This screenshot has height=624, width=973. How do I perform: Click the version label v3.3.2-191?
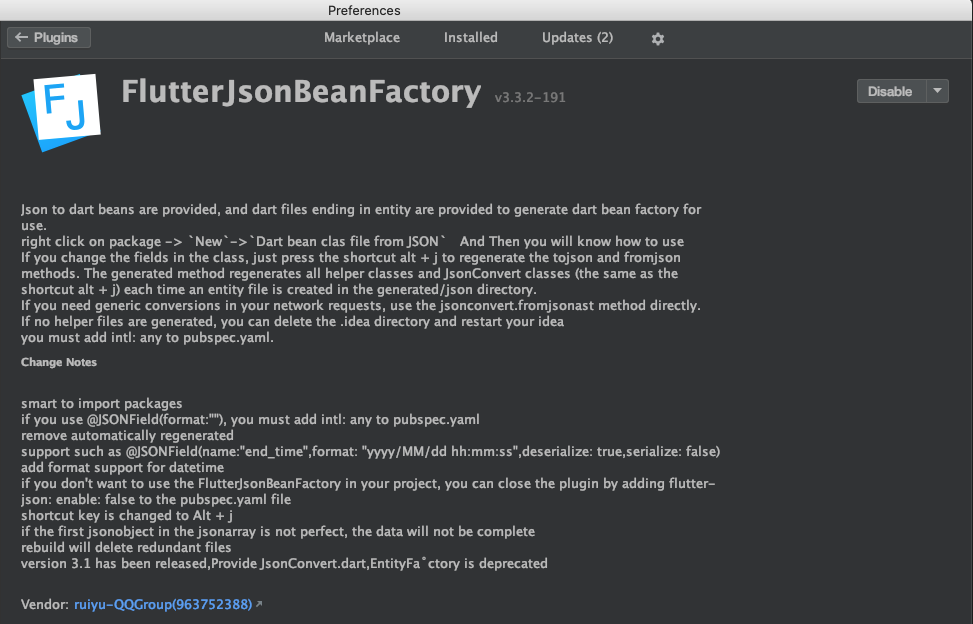click(x=530, y=97)
